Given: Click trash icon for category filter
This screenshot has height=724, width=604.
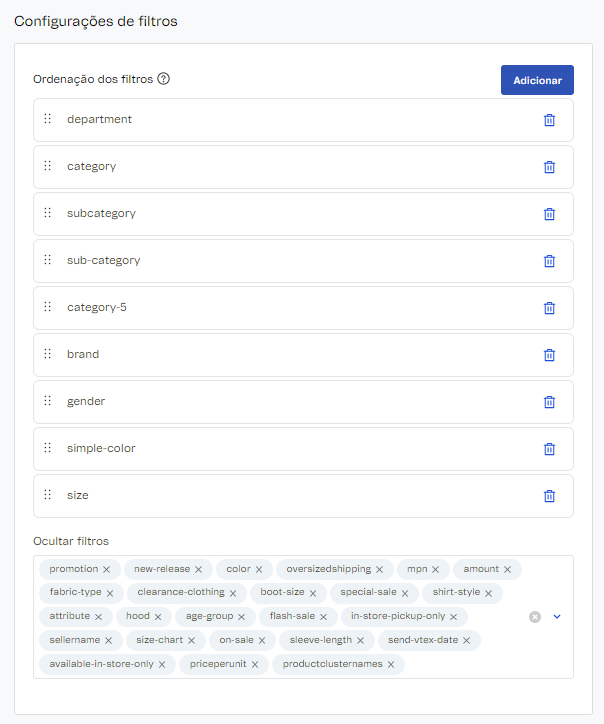Looking at the screenshot, I should click(x=549, y=167).
